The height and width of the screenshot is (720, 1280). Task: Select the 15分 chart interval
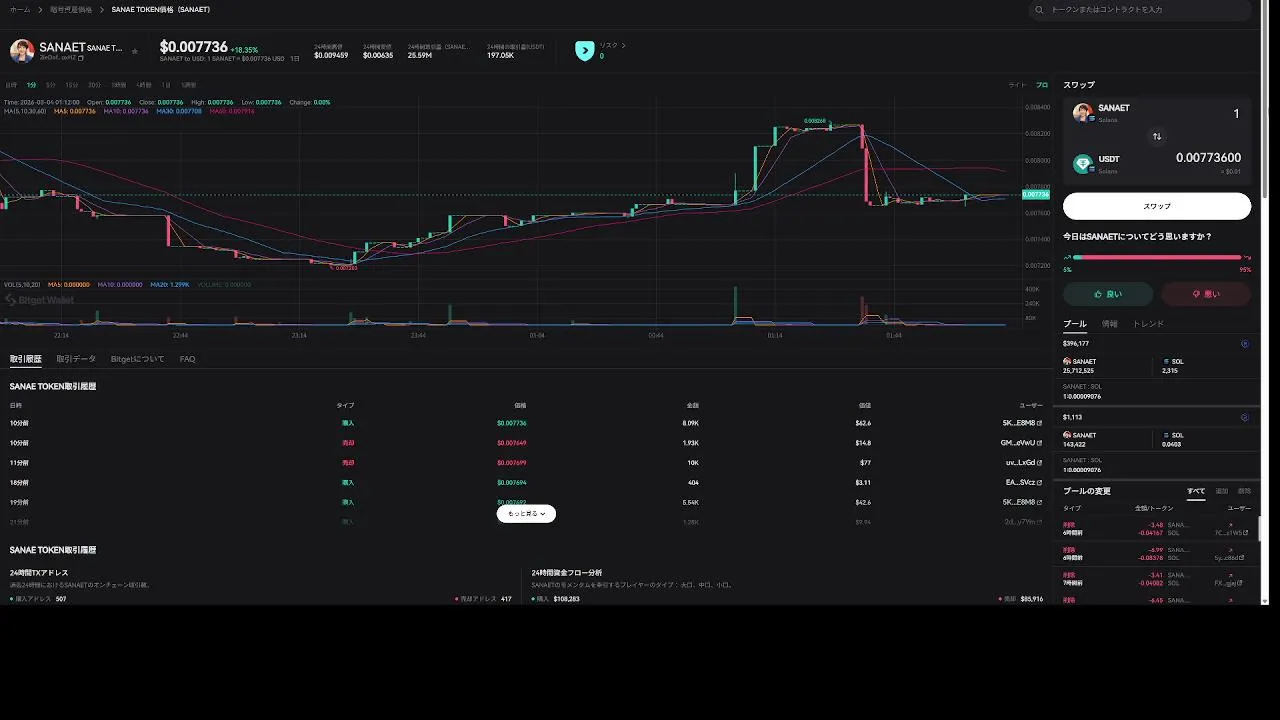click(x=72, y=85)
